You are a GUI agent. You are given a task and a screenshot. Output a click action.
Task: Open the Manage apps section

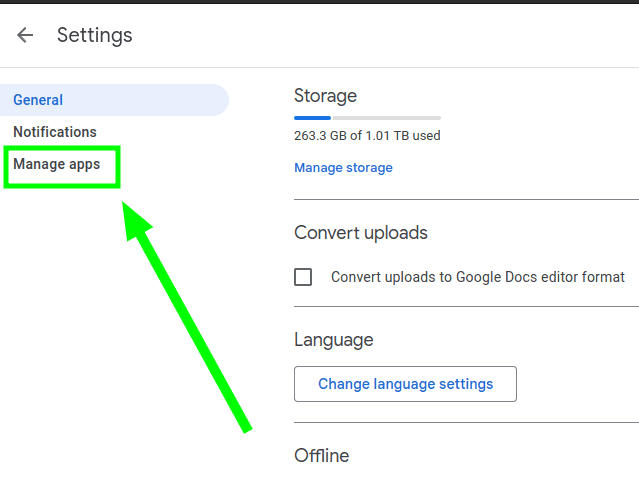57,164
